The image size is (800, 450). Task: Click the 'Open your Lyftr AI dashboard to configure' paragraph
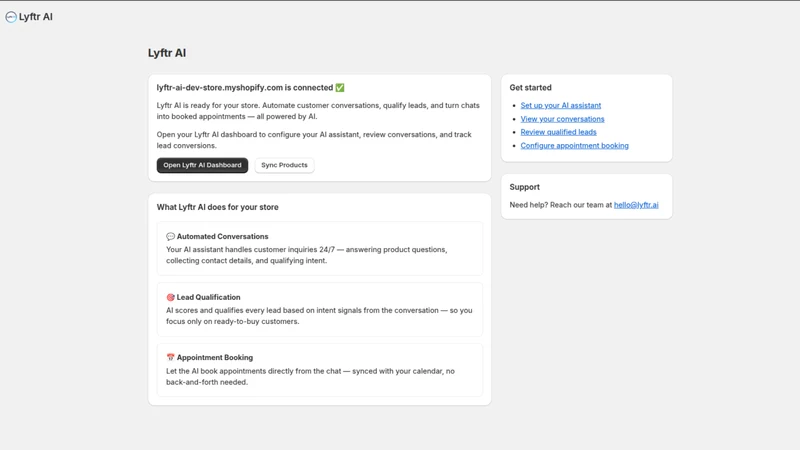pyautogui.click(x=314, y=140)
